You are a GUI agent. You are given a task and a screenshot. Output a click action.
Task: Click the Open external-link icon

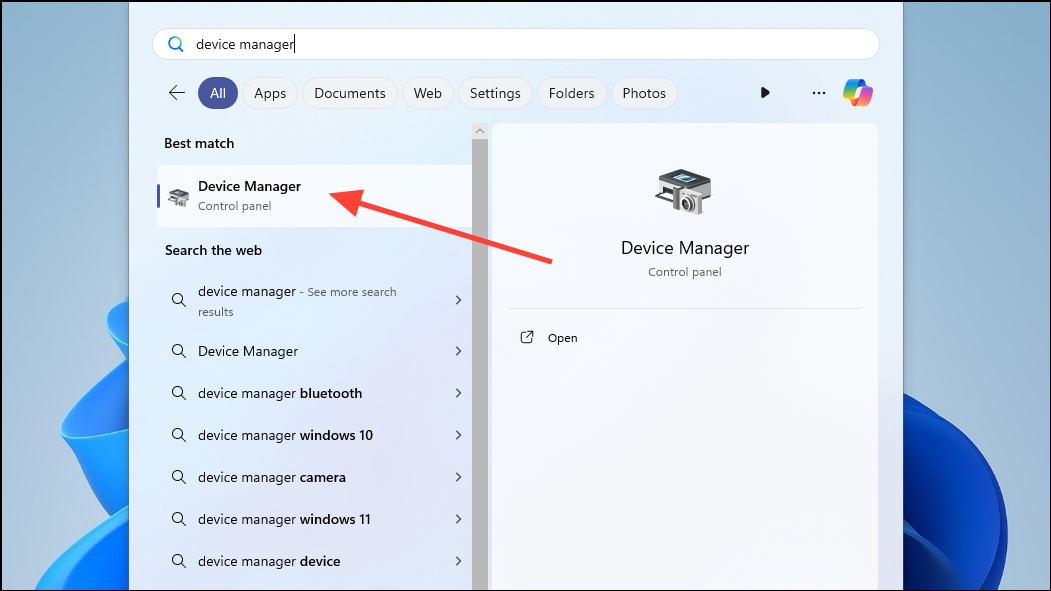tap(527, 337)
